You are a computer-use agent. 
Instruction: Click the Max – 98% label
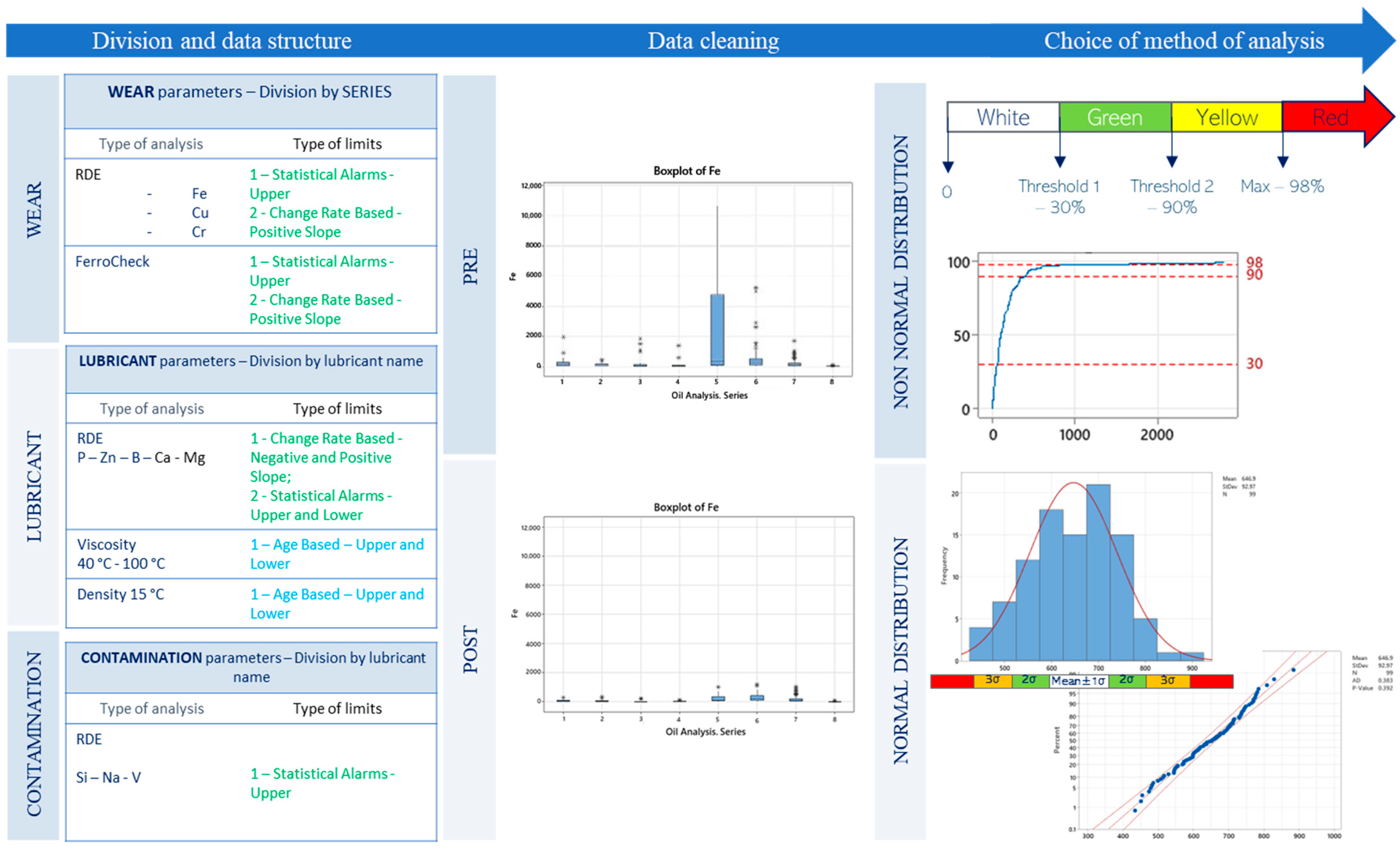(x=1282, y=186)
